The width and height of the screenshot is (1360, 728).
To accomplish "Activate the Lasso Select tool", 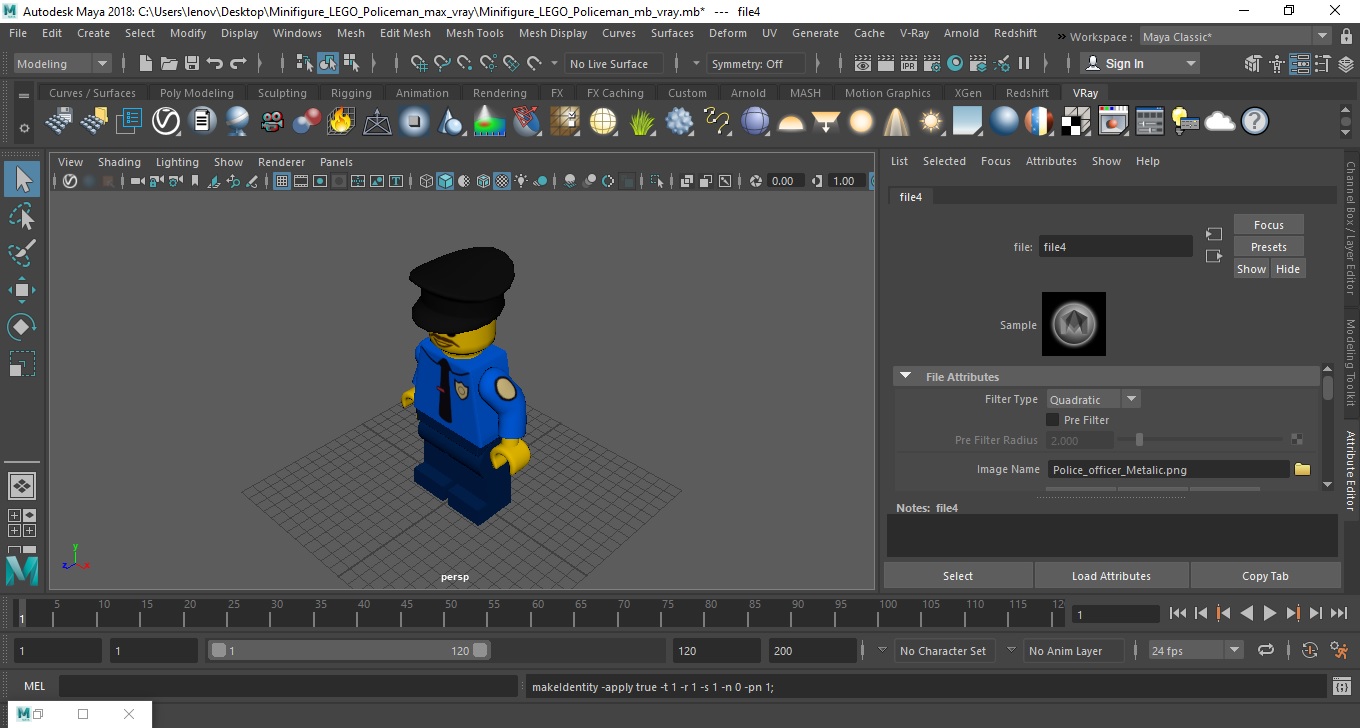I will coord(22,216).
